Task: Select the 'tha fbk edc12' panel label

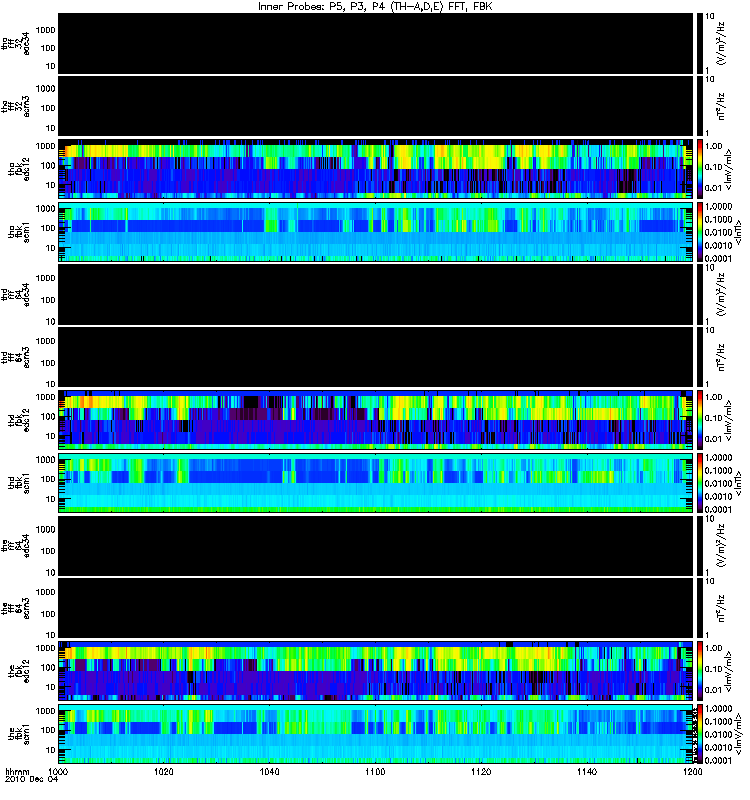Action: coord(19,169)
